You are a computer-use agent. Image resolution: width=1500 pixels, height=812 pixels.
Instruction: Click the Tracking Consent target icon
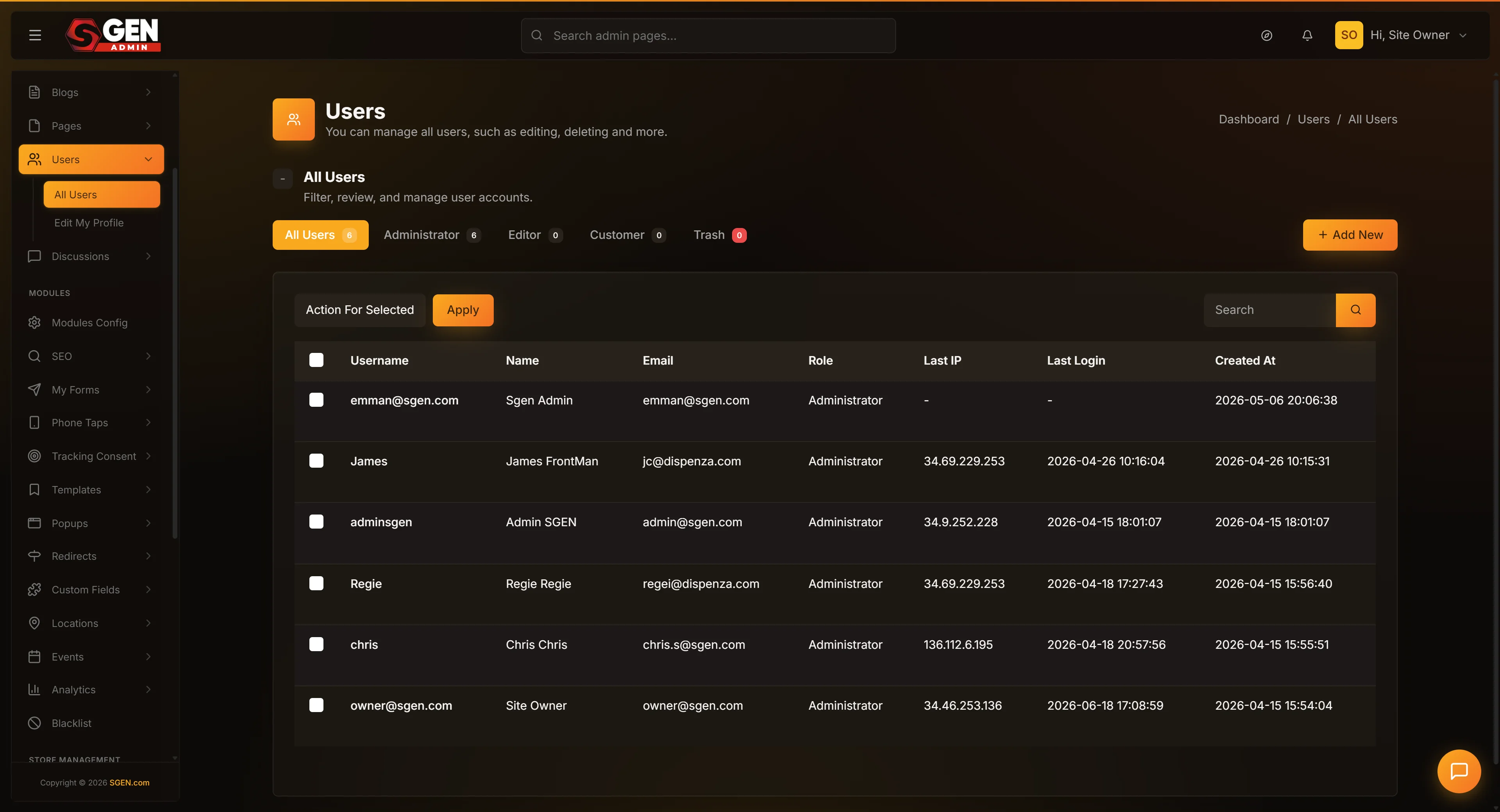(34, 456)
